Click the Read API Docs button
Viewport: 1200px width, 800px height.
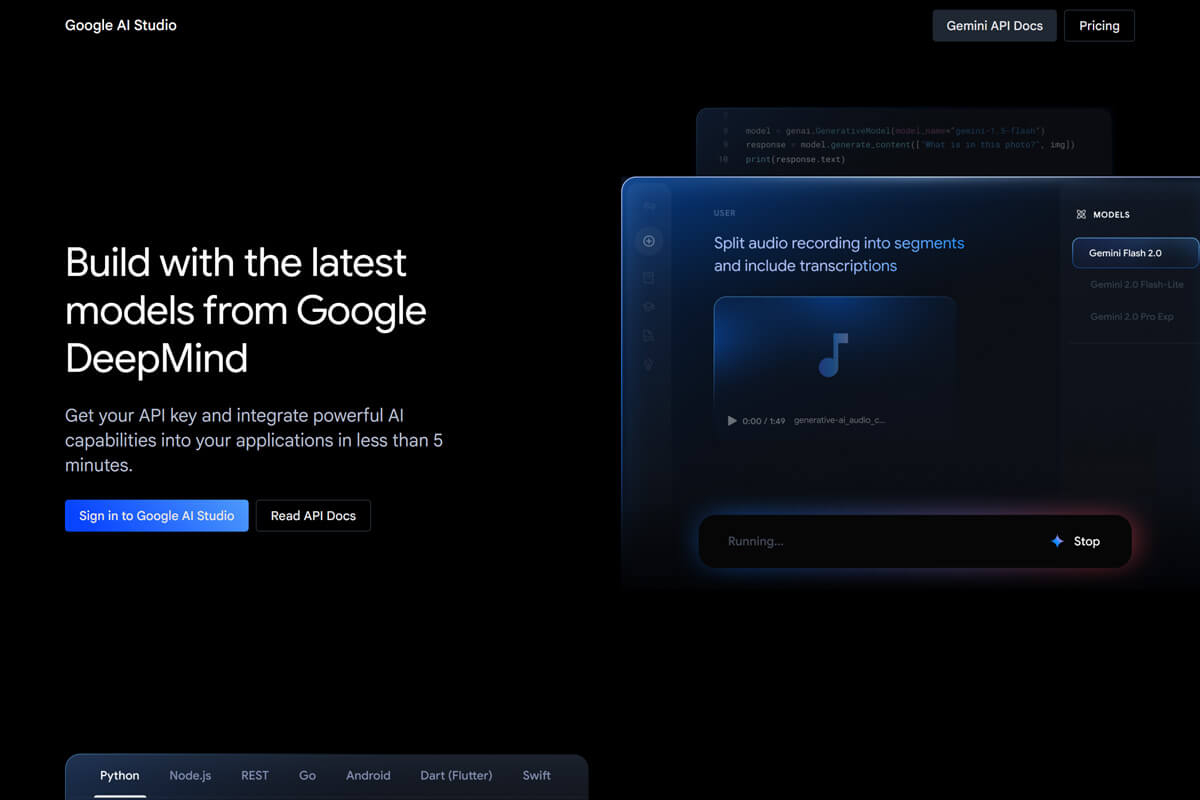point(313,516)
